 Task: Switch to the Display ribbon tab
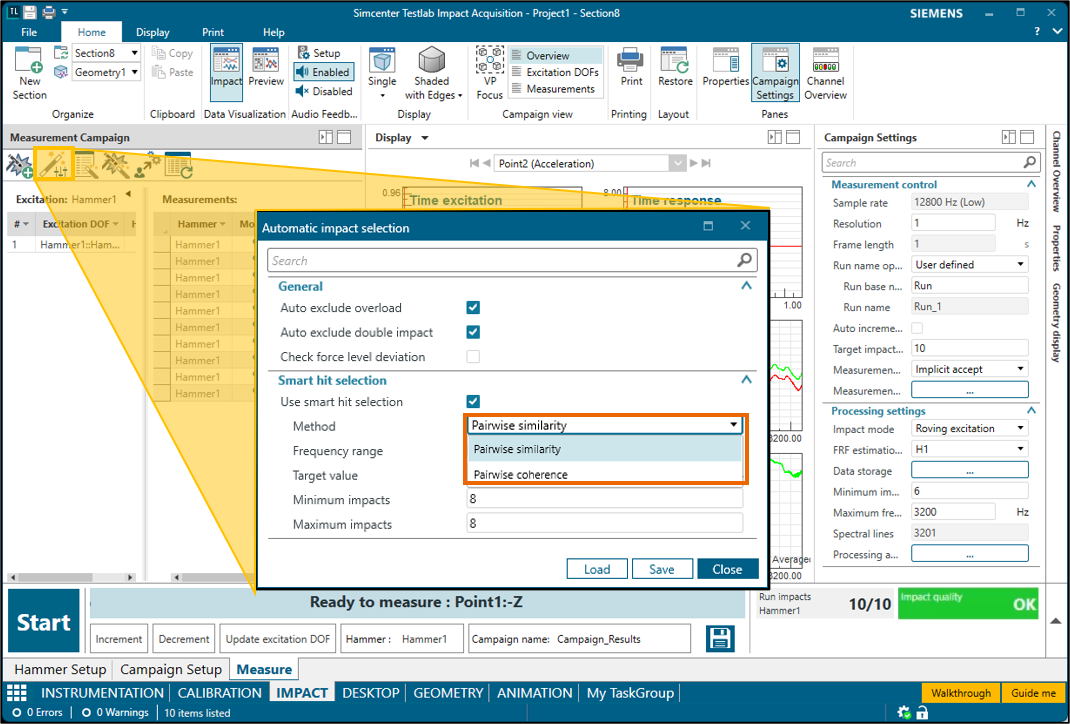[153, 33]
